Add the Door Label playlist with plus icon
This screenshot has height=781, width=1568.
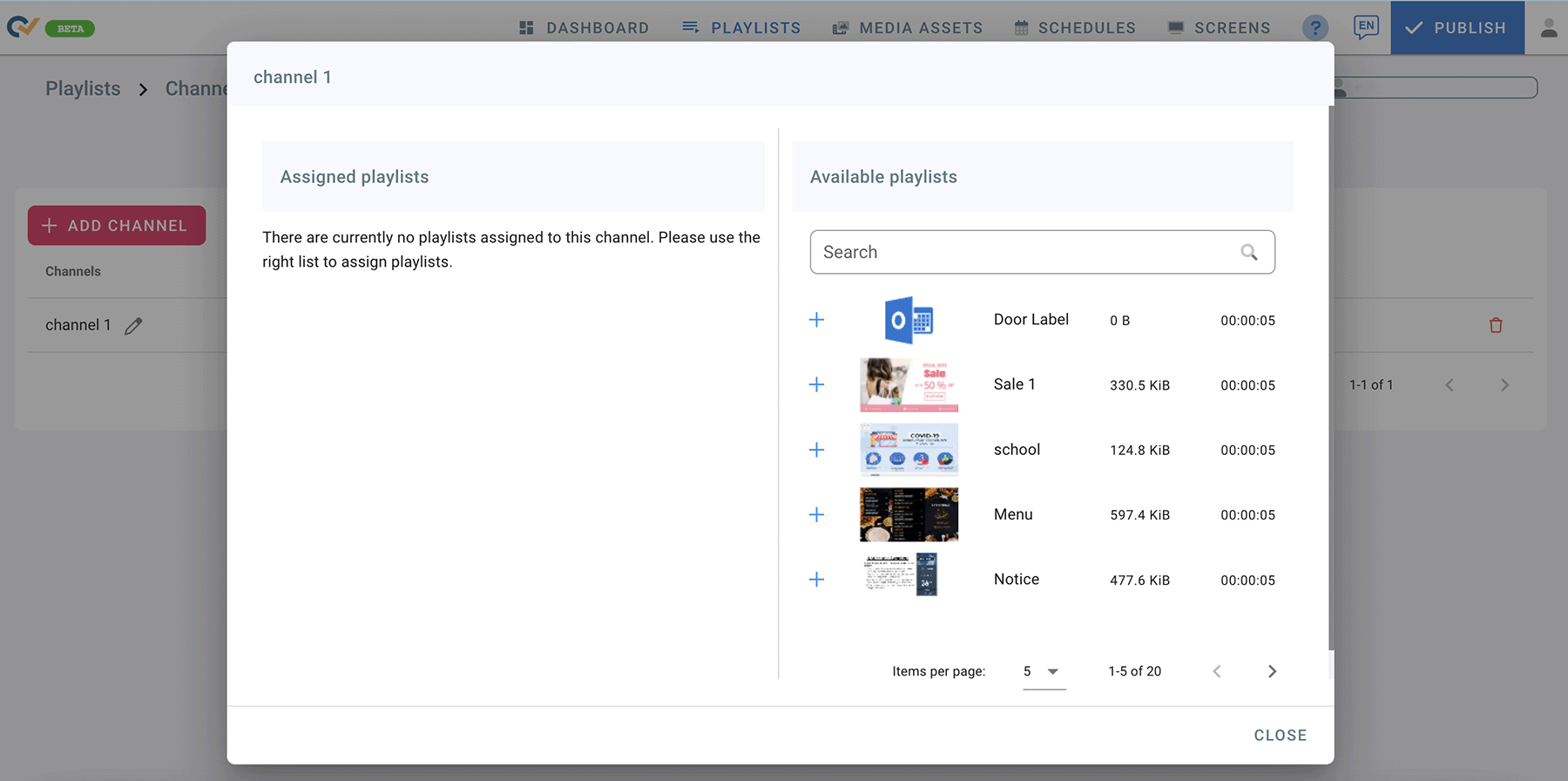[x=816, y=320]
